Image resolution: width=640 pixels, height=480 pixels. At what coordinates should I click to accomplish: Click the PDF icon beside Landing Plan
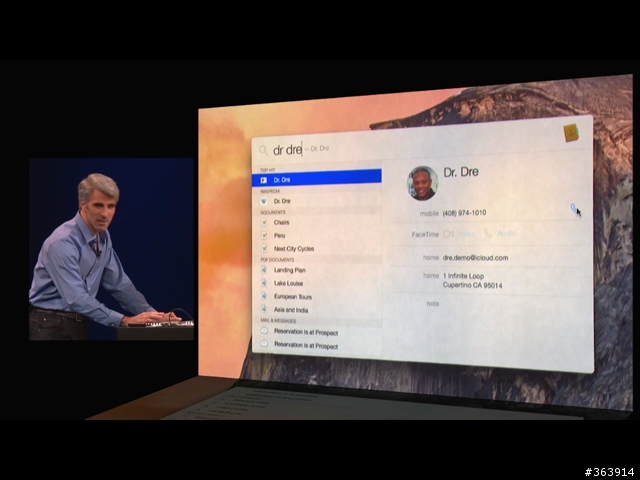264,270
